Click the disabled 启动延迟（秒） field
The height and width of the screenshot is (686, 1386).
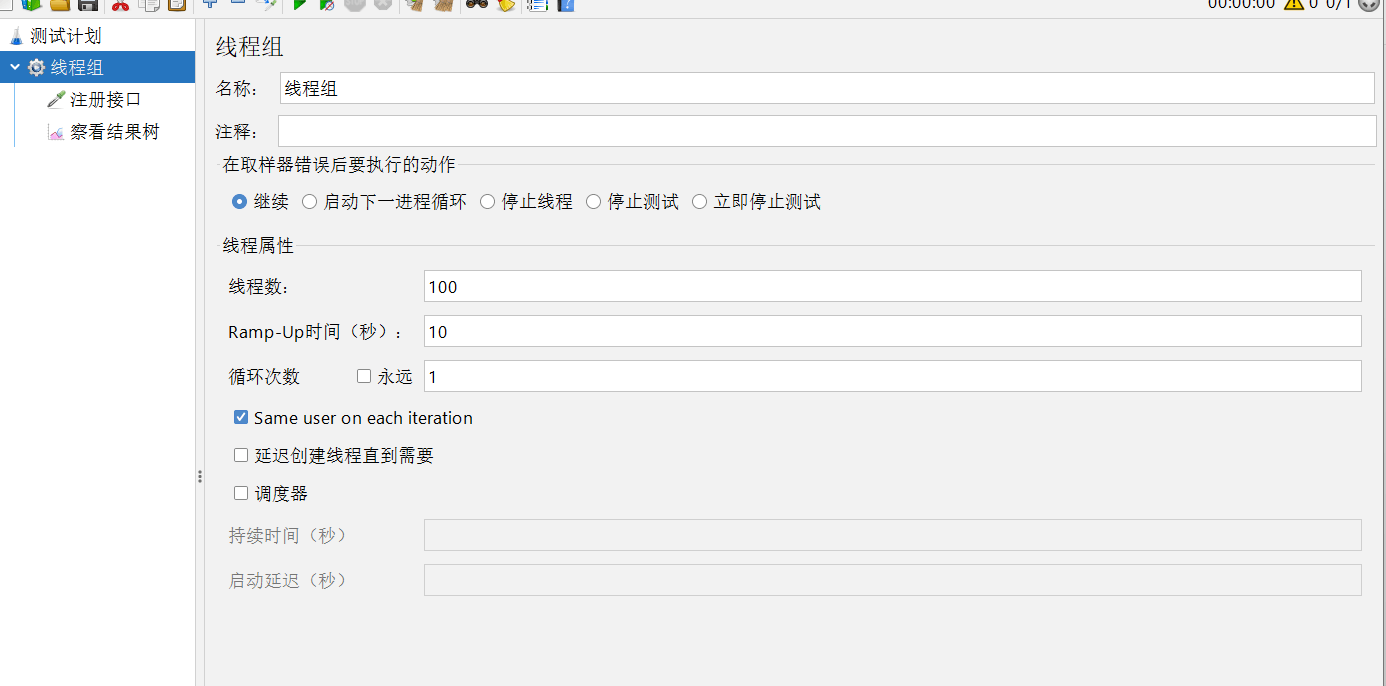[893, 580]
